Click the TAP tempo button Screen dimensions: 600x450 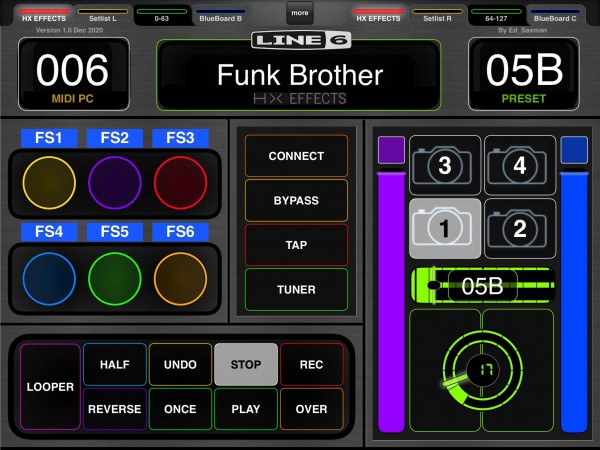(x=296, y=245)
